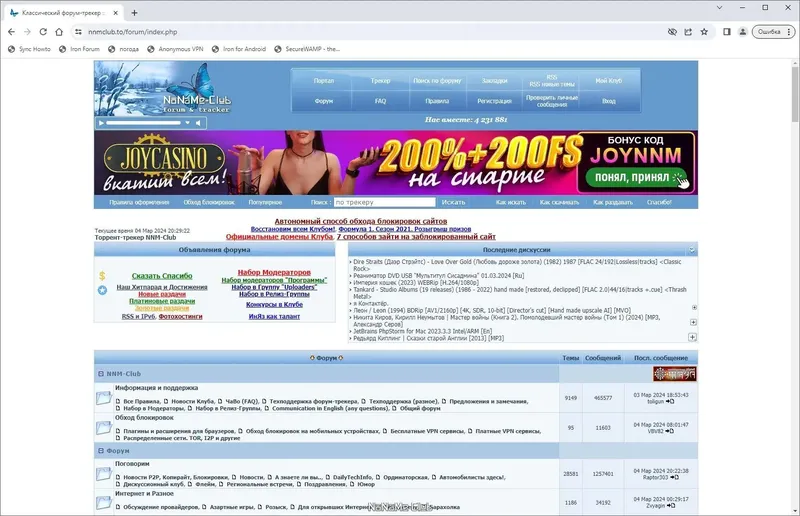Open FAQ menu item
Screen dimensions: 800x516
tap(380, 101)
